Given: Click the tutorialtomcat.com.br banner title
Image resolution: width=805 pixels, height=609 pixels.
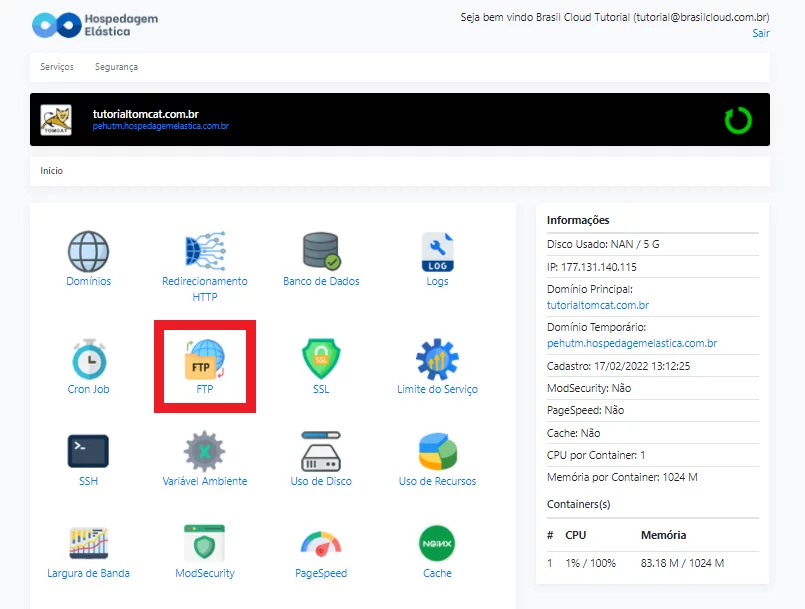Looking at the screenshot, I should click(146, 114).
